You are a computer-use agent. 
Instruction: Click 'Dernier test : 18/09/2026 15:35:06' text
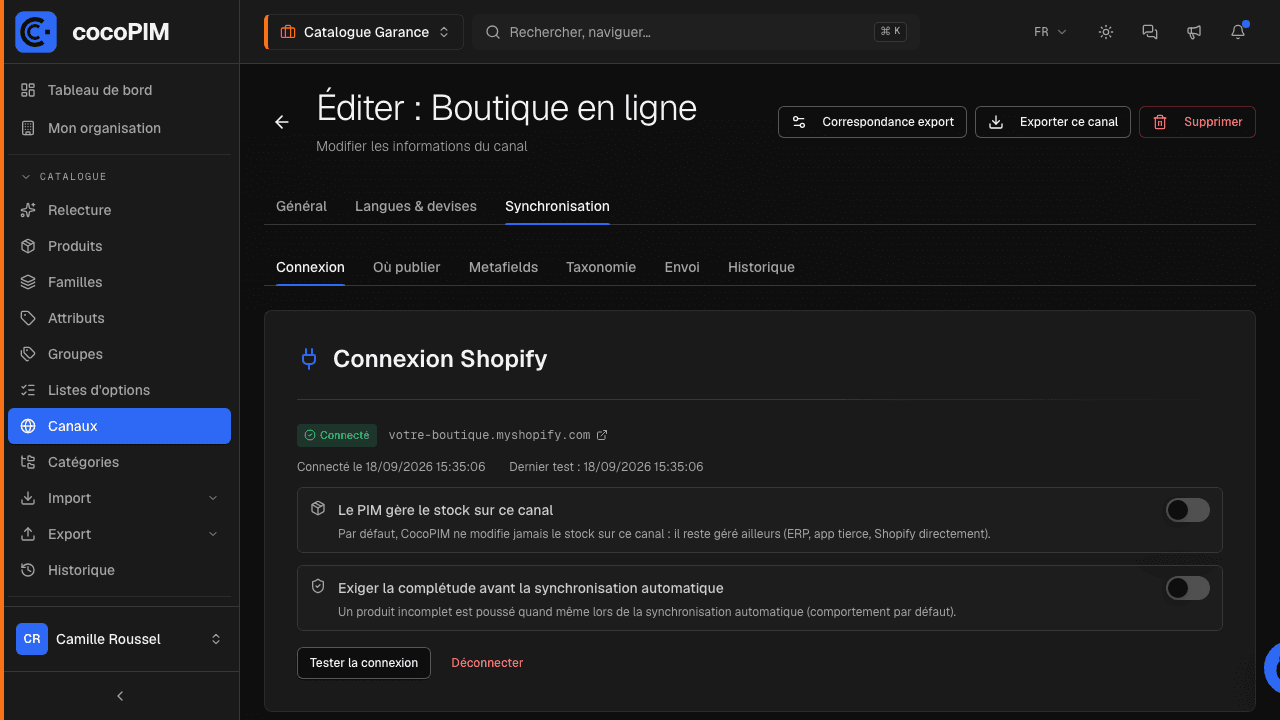pos(606,467)
